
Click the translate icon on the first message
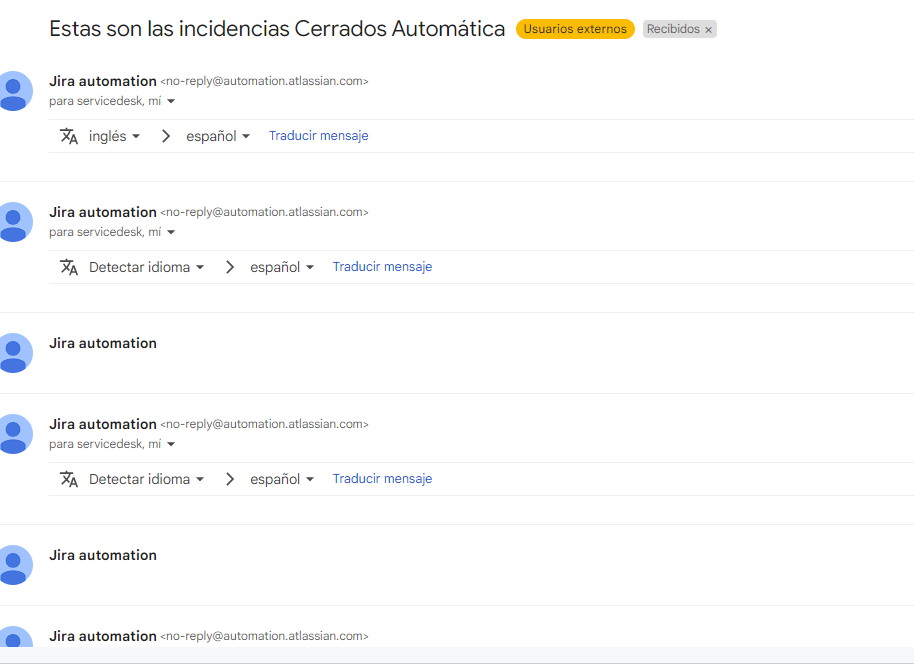click(69, 135)
